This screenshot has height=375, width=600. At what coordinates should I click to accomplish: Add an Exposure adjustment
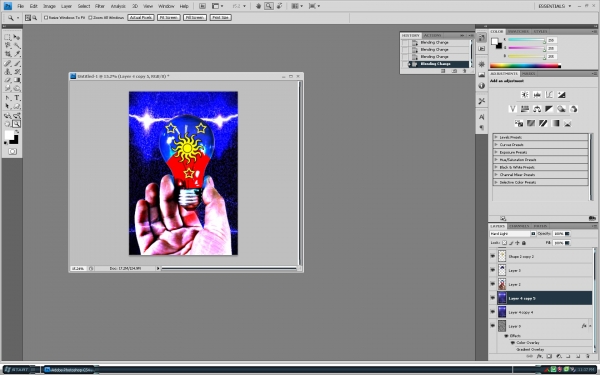click(x=561, y=95)
